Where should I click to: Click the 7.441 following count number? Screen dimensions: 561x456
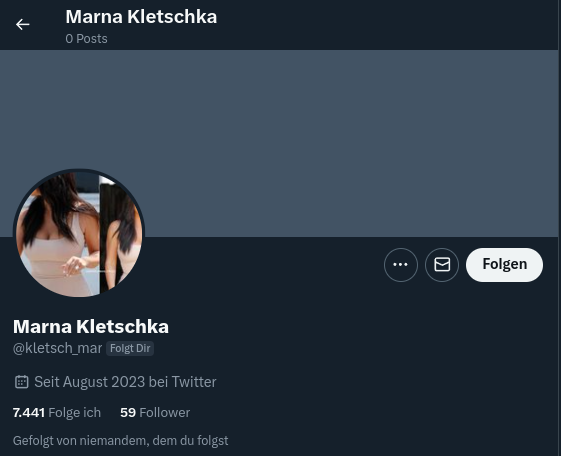click(29, 412)
